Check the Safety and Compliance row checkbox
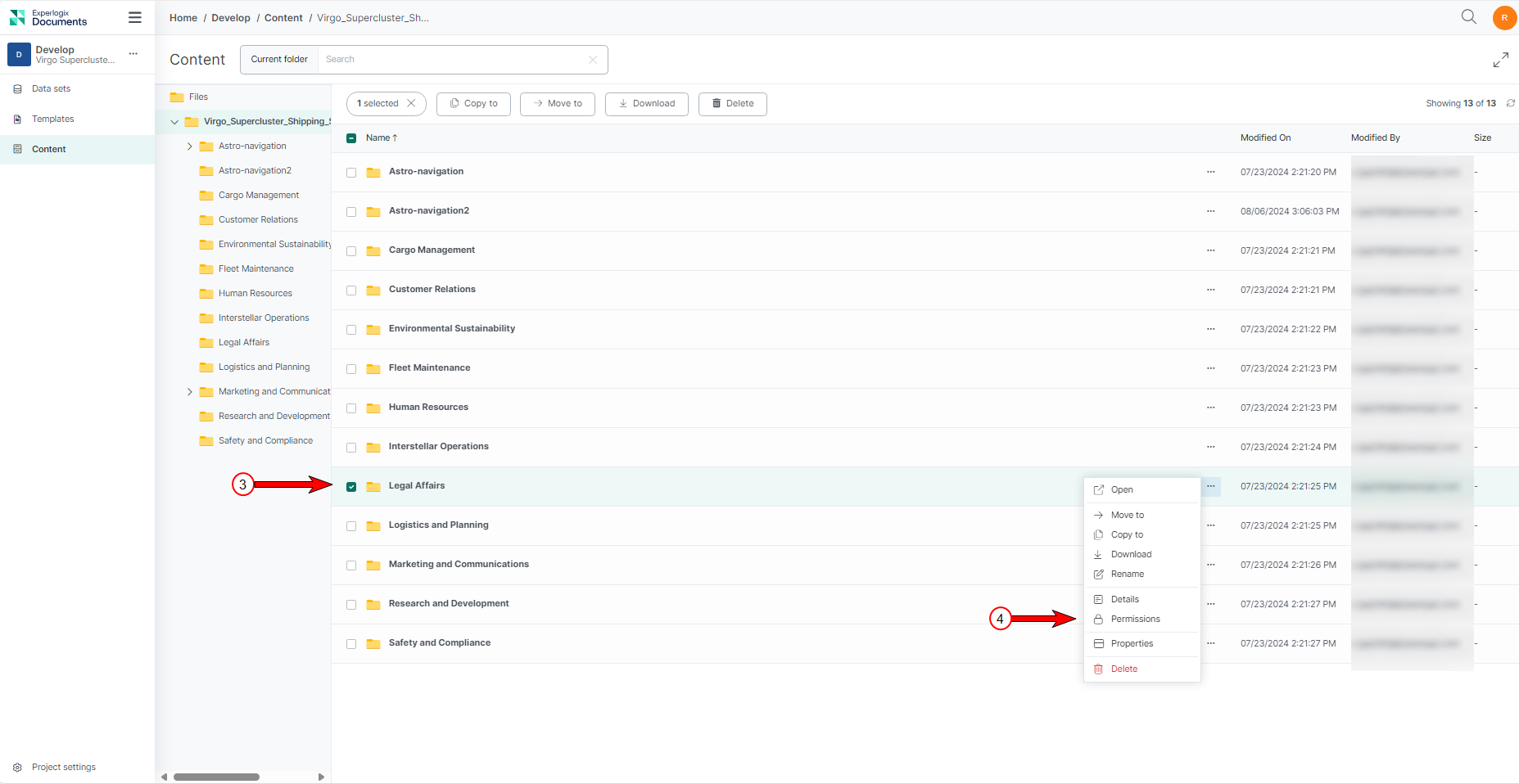1519x784 pixels. [x=351, y=644]
